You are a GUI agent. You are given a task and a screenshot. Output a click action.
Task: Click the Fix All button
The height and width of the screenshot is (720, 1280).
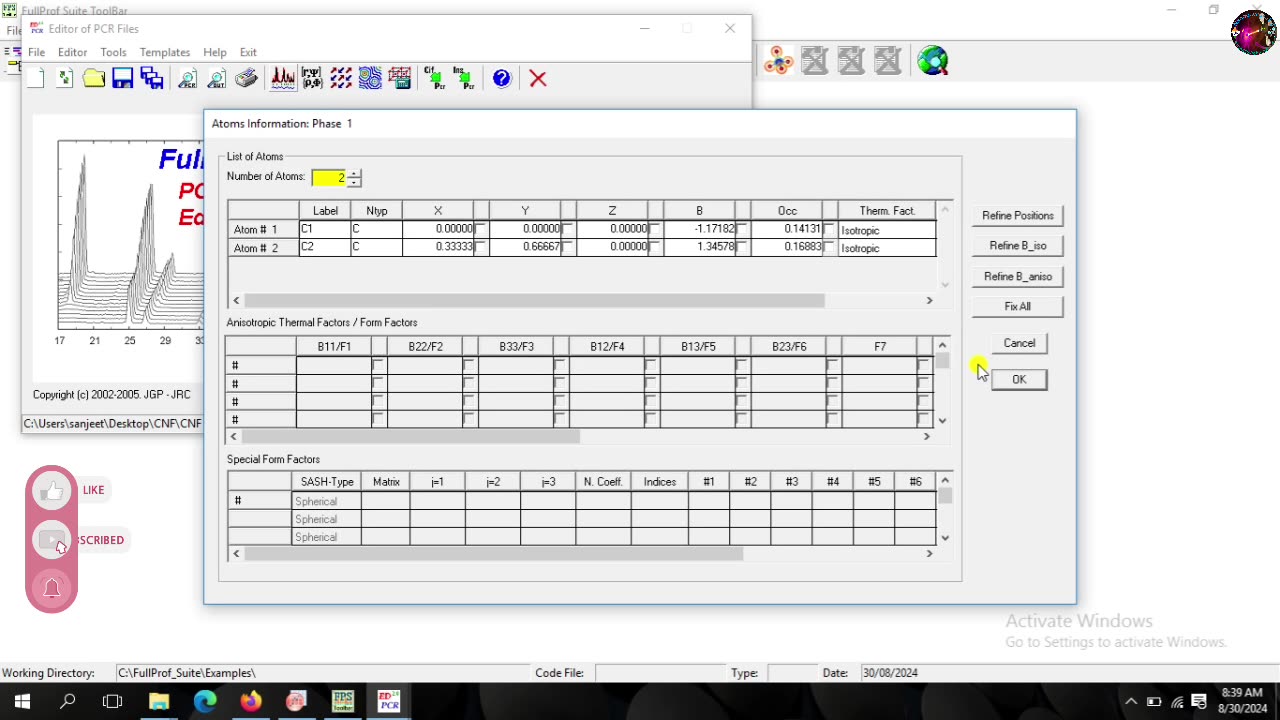click(x=1018, y=306)
